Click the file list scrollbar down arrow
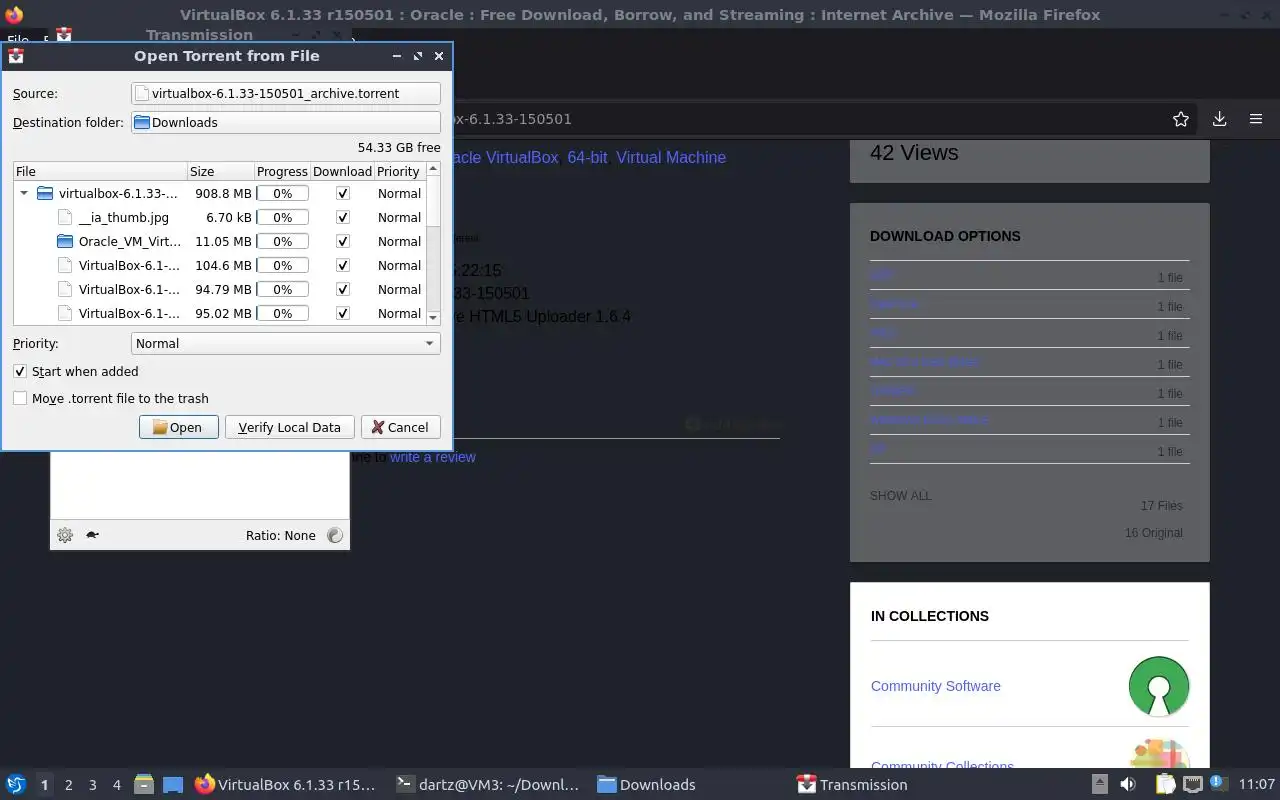Viewport: 1280px width, 800px height. 433,317
